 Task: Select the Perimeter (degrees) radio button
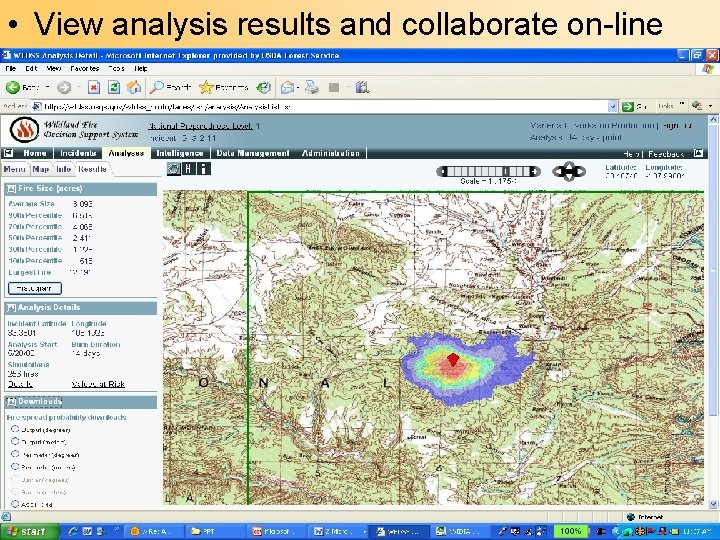pyautogui.click(x=15, y=454)
